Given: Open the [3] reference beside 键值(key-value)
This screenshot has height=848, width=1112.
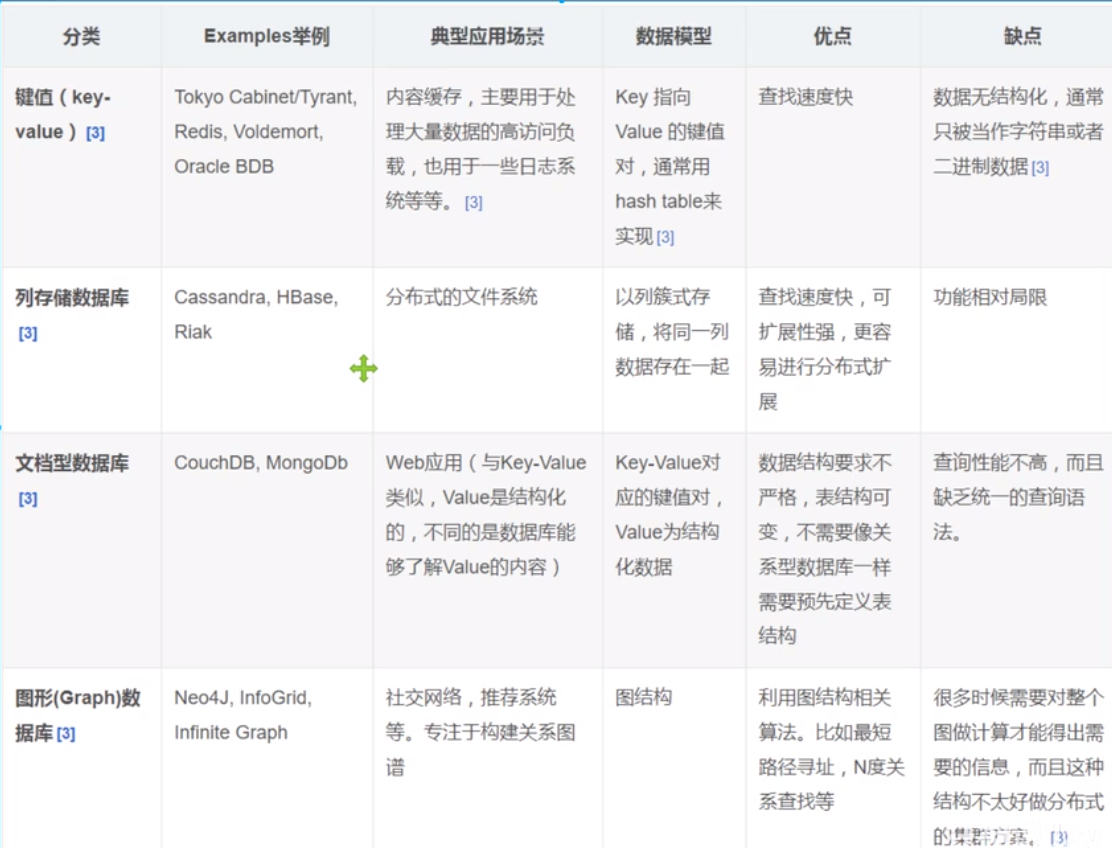Looking at the screenshot, I should point(95,133).
